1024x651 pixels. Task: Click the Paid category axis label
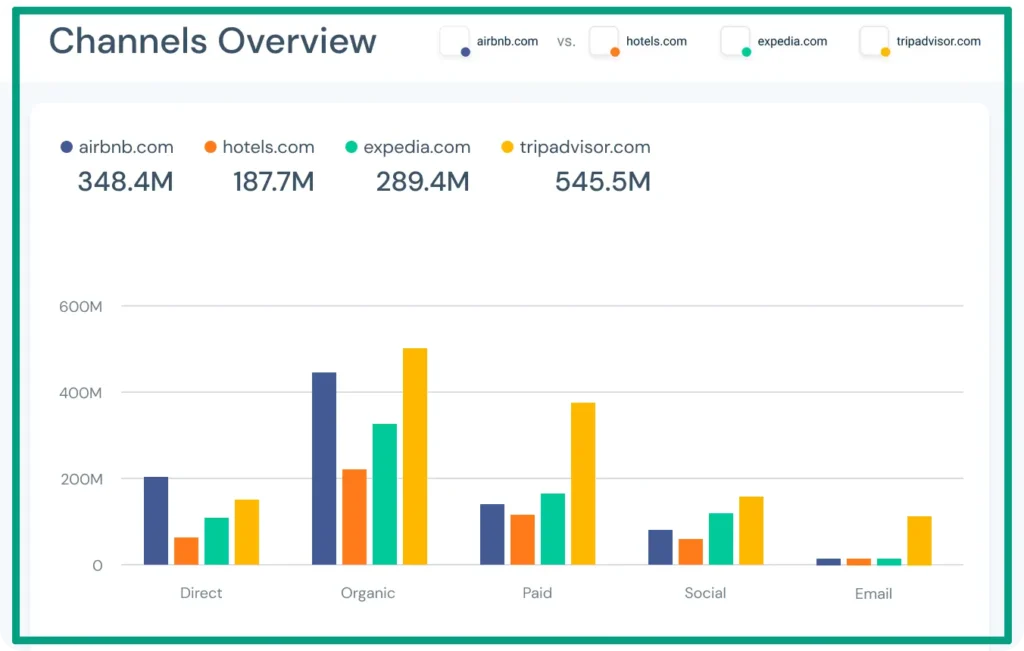click(537, 593)
